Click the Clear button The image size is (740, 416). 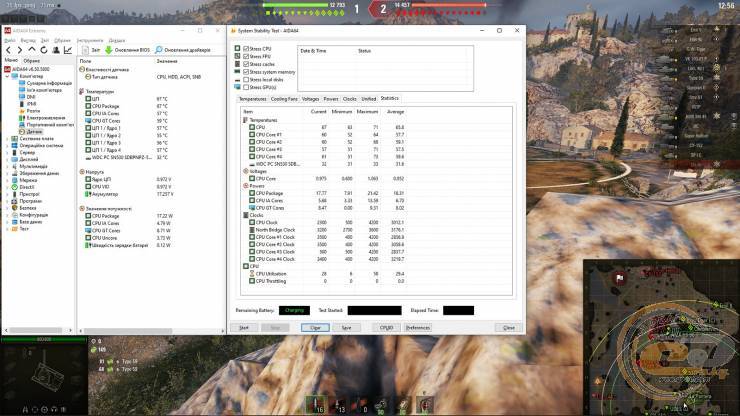point(315,327)
